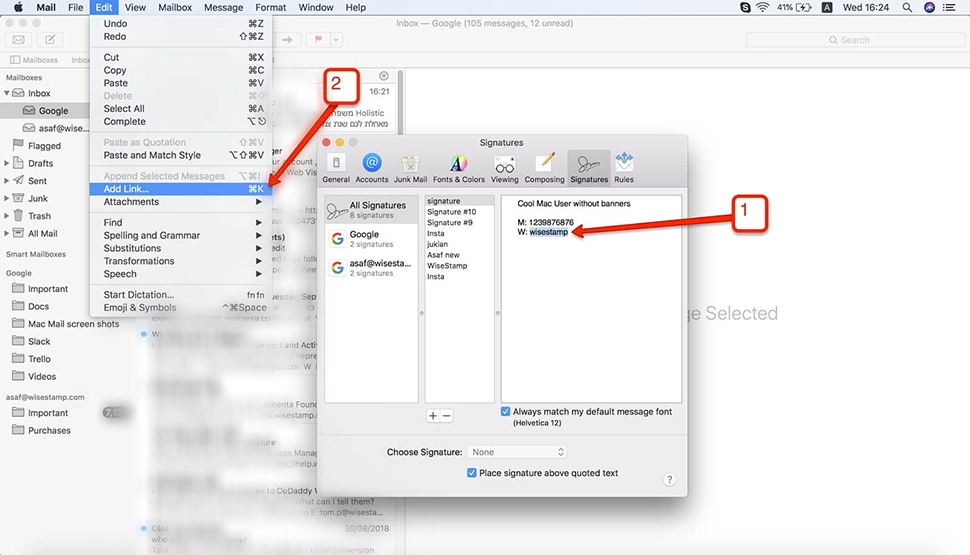
Task: Click the Wi-Fi menu bar icon
Action: (763, 7)
